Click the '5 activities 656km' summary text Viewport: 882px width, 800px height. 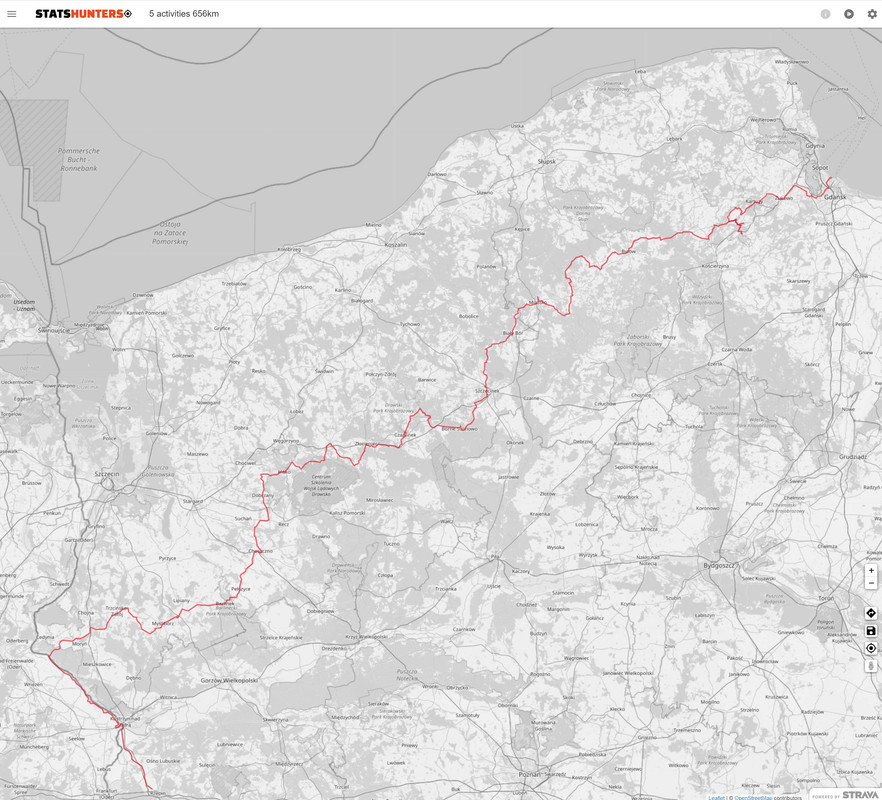point(184,14)
